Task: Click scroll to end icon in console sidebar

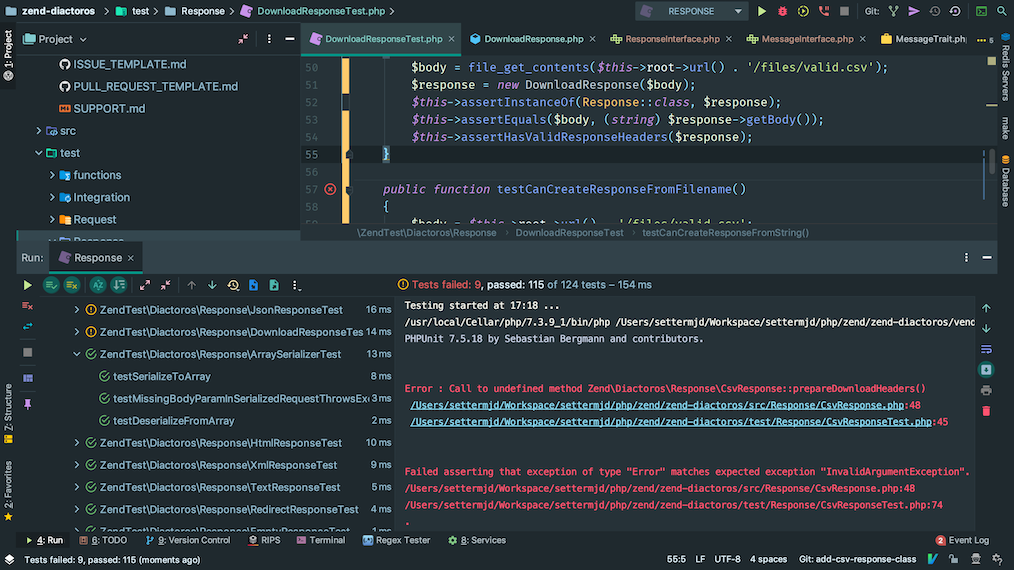Action: (x=986, y=370)
